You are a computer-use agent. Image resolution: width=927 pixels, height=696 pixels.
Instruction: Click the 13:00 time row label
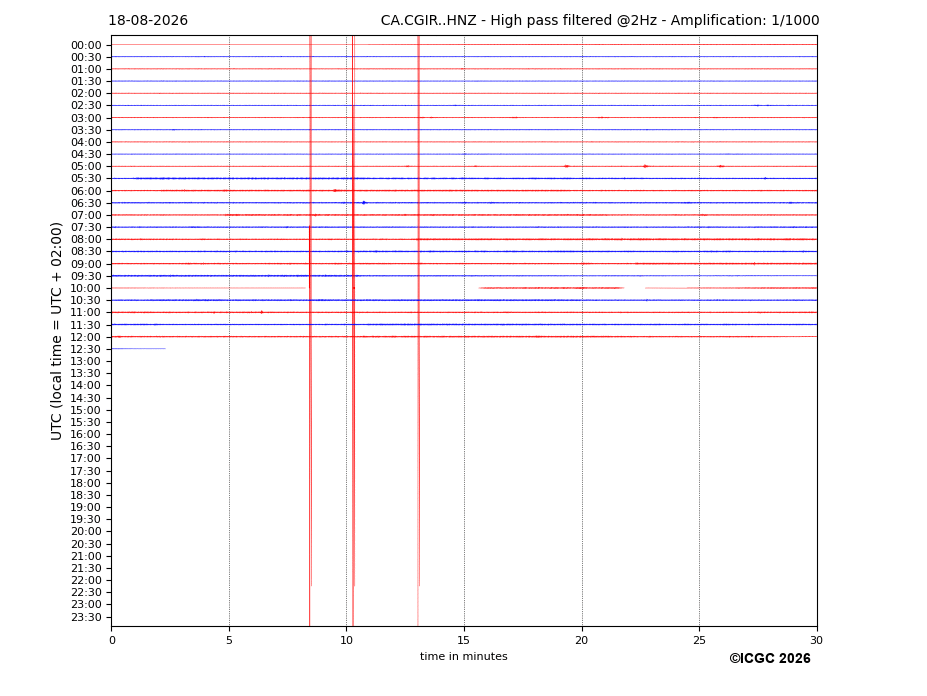click(86, 361)
